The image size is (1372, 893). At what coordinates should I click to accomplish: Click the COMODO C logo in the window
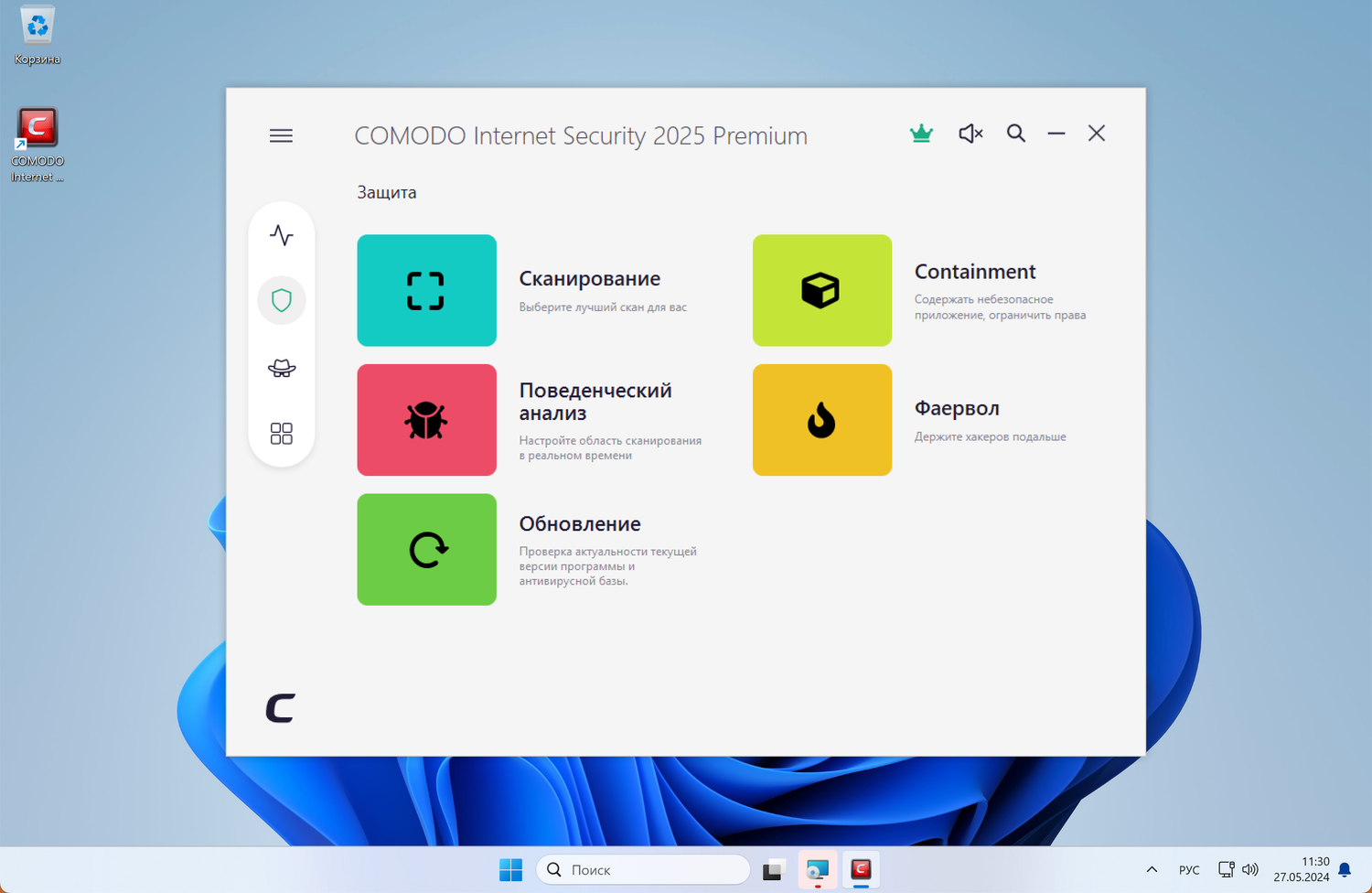(281, 708)
